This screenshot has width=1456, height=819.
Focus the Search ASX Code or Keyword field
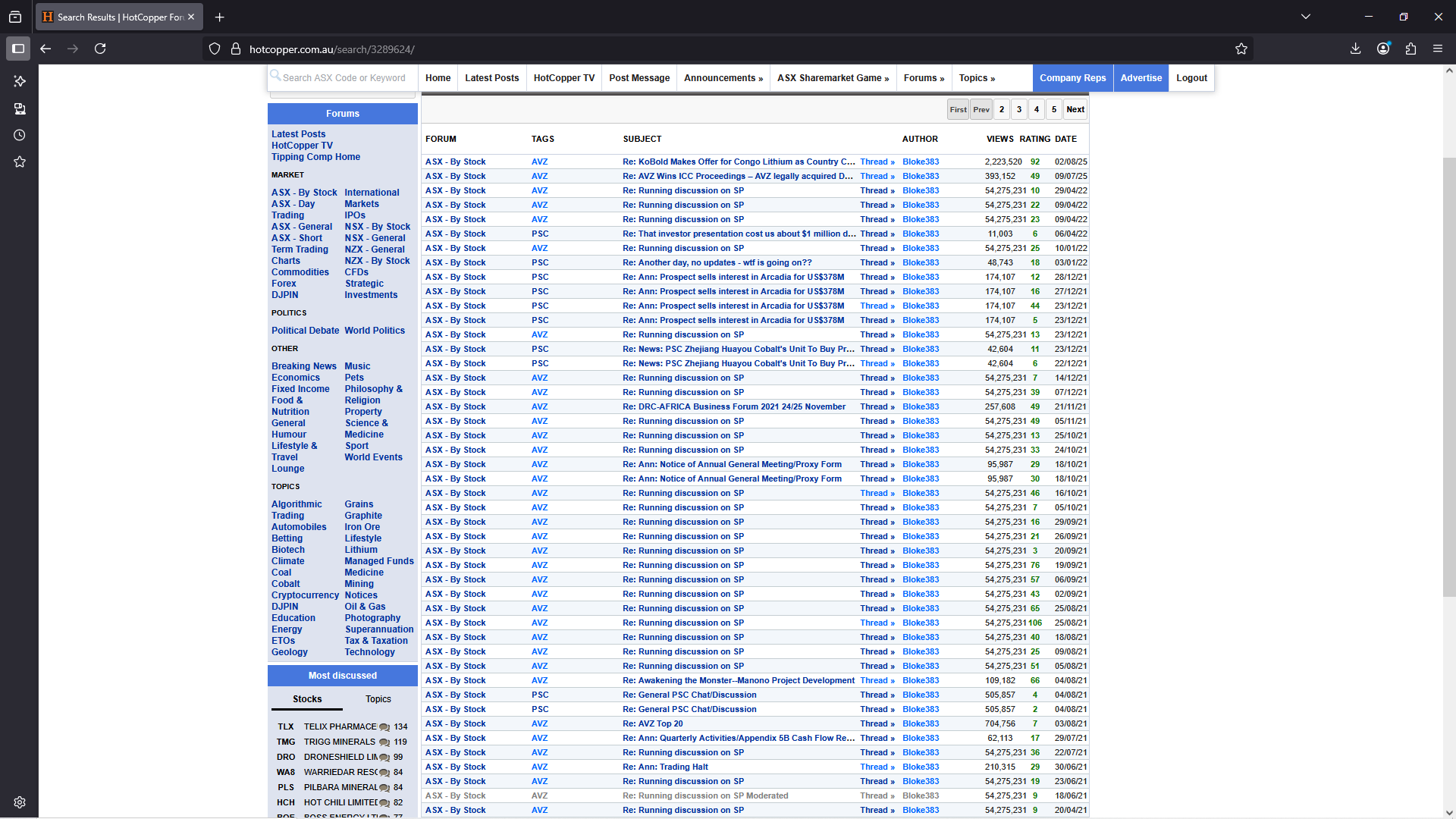344,77
